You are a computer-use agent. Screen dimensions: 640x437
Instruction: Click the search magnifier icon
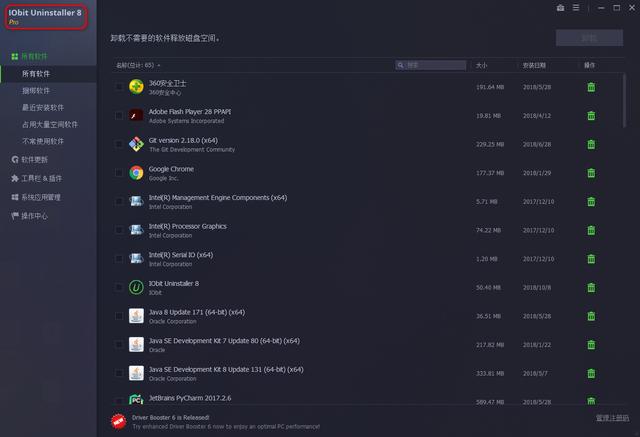click(x=400, y=65)
